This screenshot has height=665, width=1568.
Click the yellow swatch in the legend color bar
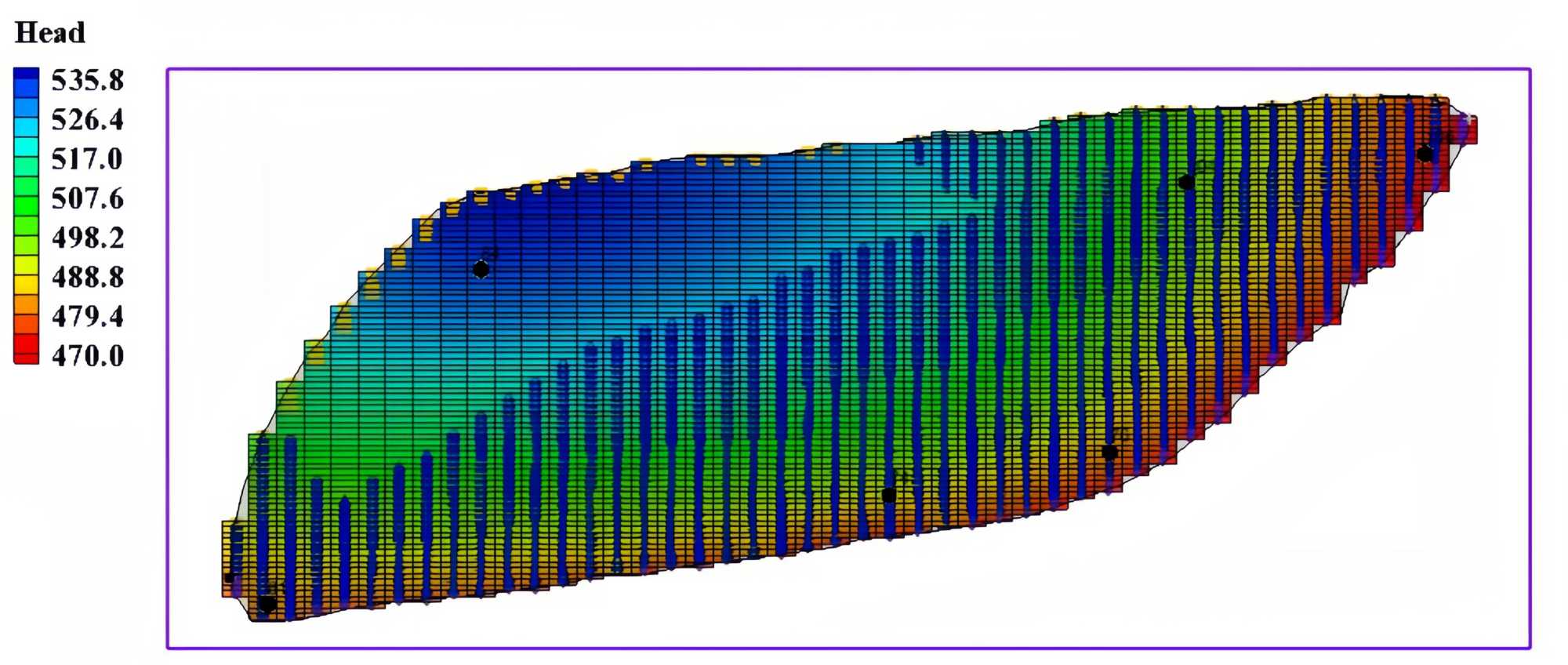(x=26, y=276)
